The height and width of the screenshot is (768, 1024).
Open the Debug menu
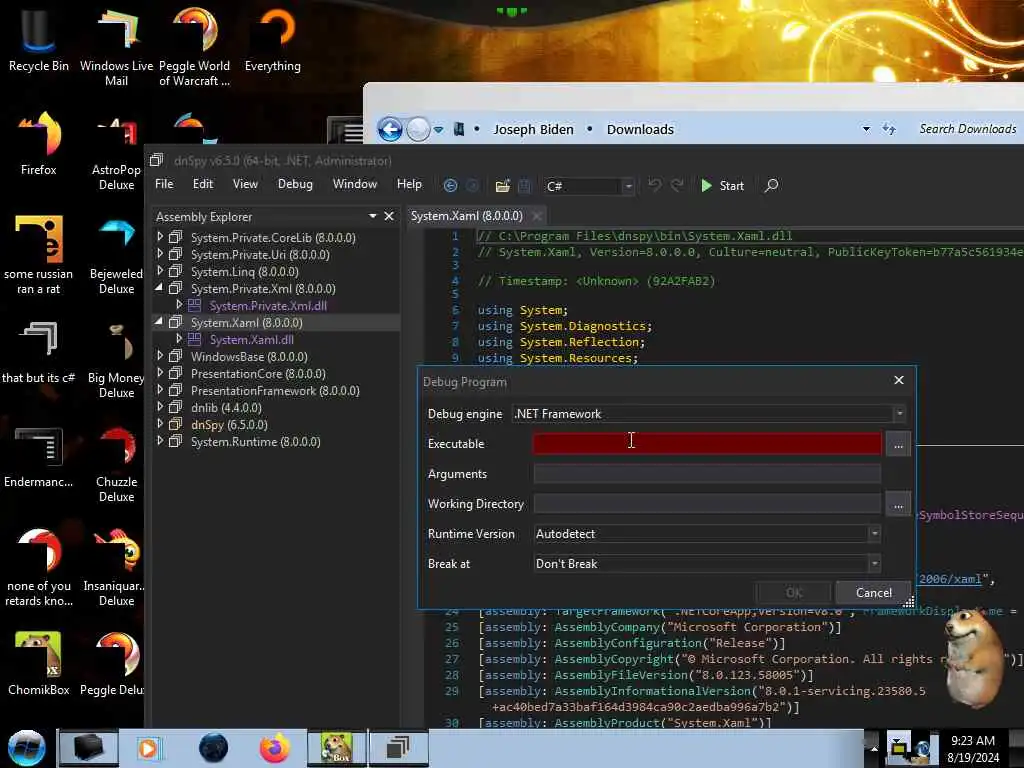coord(295,184)
